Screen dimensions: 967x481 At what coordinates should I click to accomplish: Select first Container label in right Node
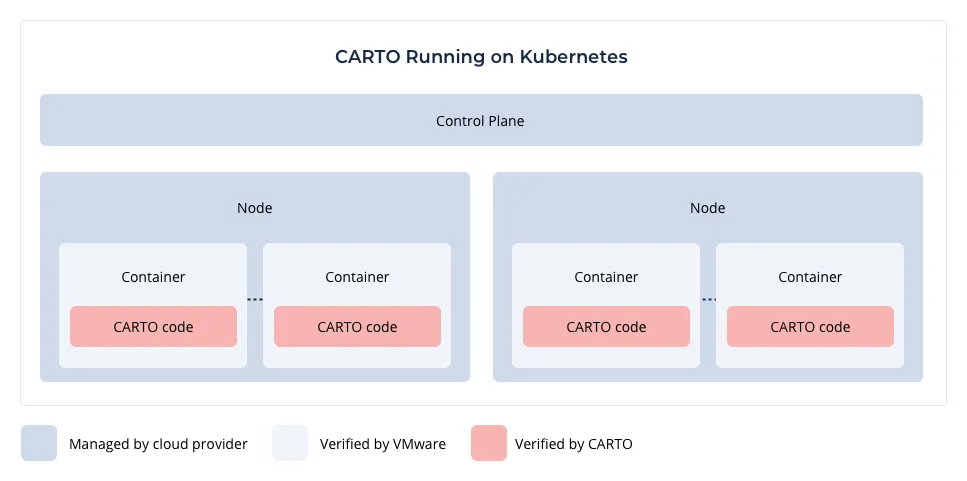606,277
